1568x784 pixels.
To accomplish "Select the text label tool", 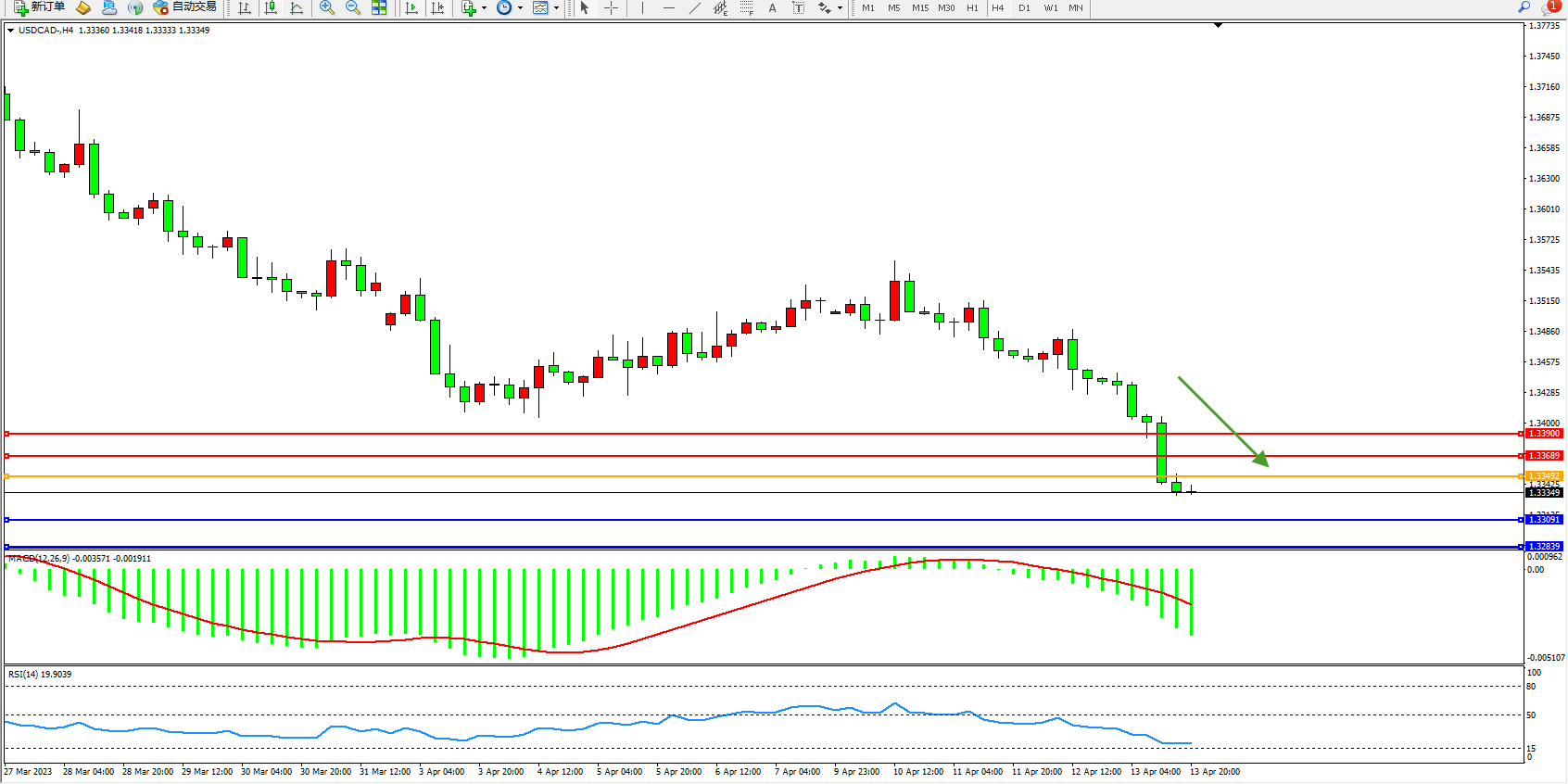I will click(772, 7).
